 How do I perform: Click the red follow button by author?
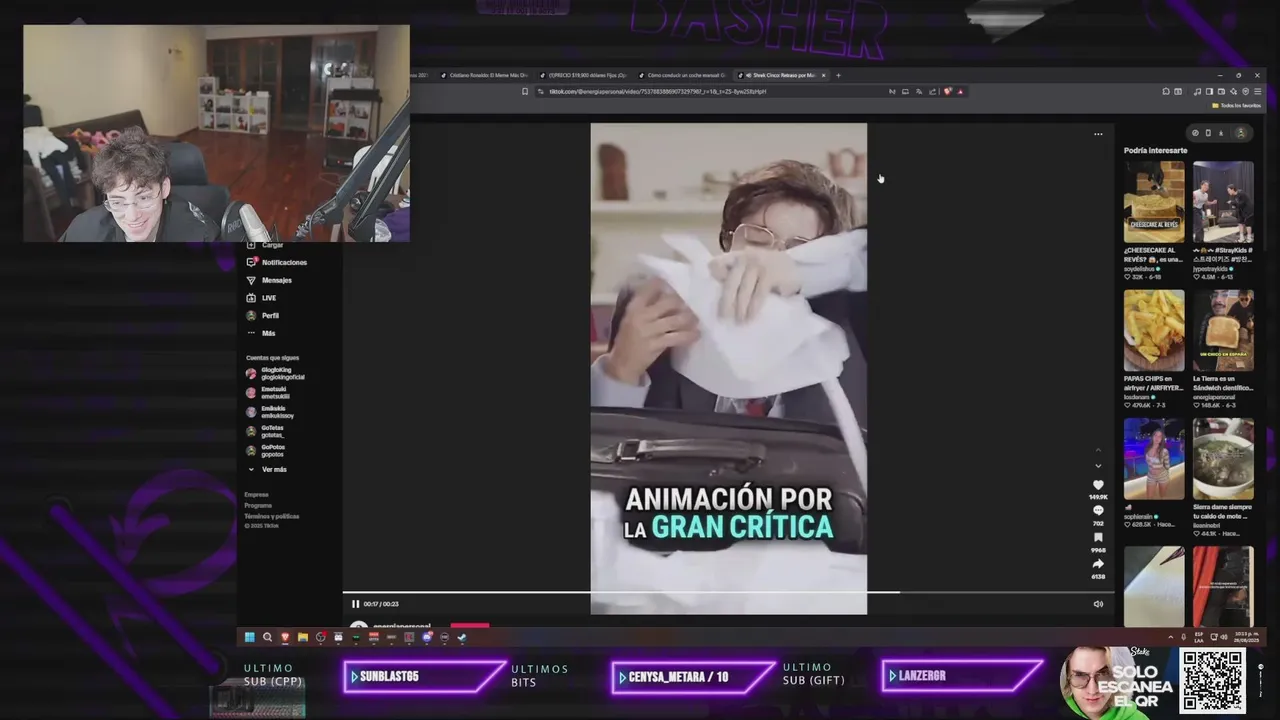(470, 626)
